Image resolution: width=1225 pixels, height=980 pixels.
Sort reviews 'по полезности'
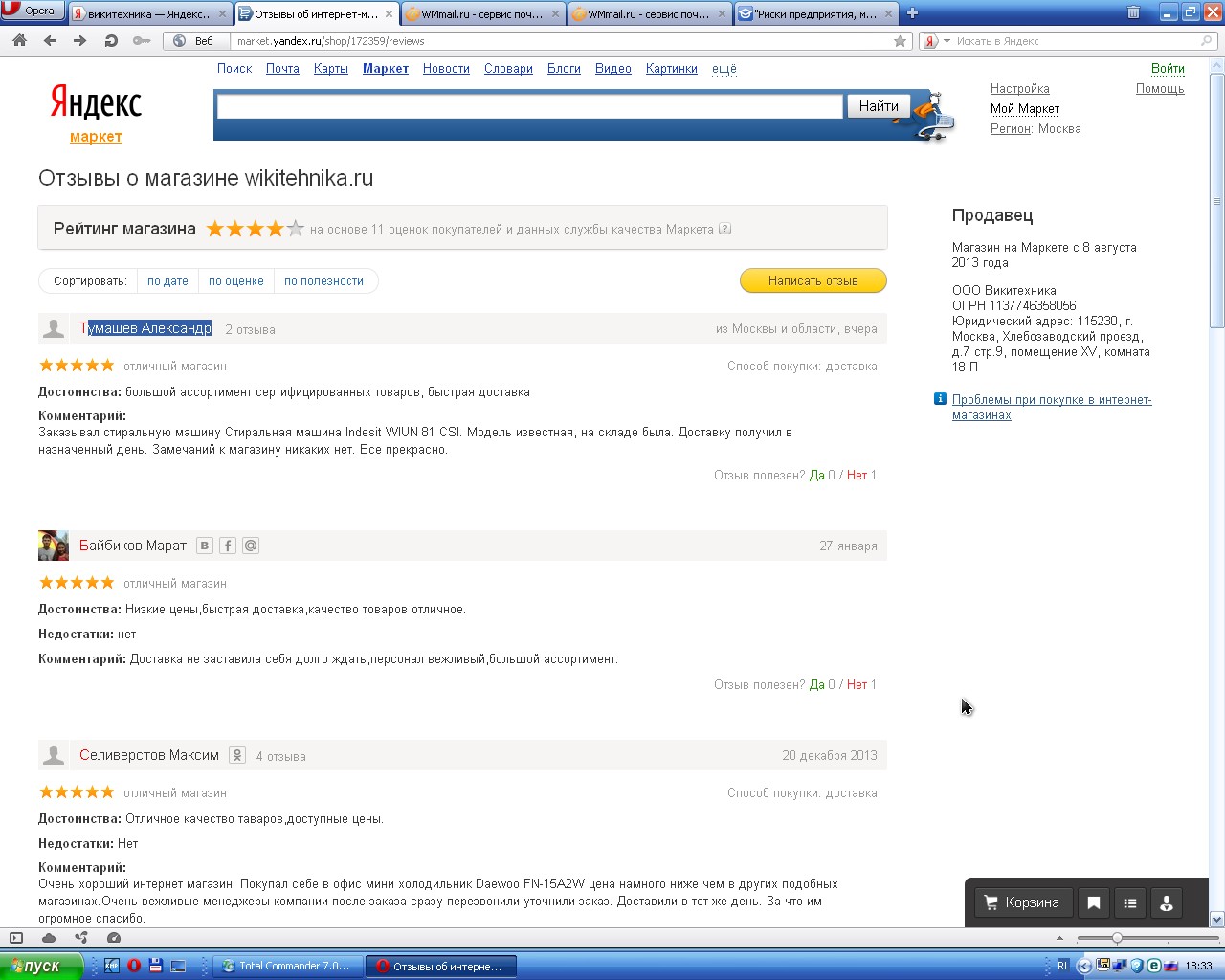point(323,281)
